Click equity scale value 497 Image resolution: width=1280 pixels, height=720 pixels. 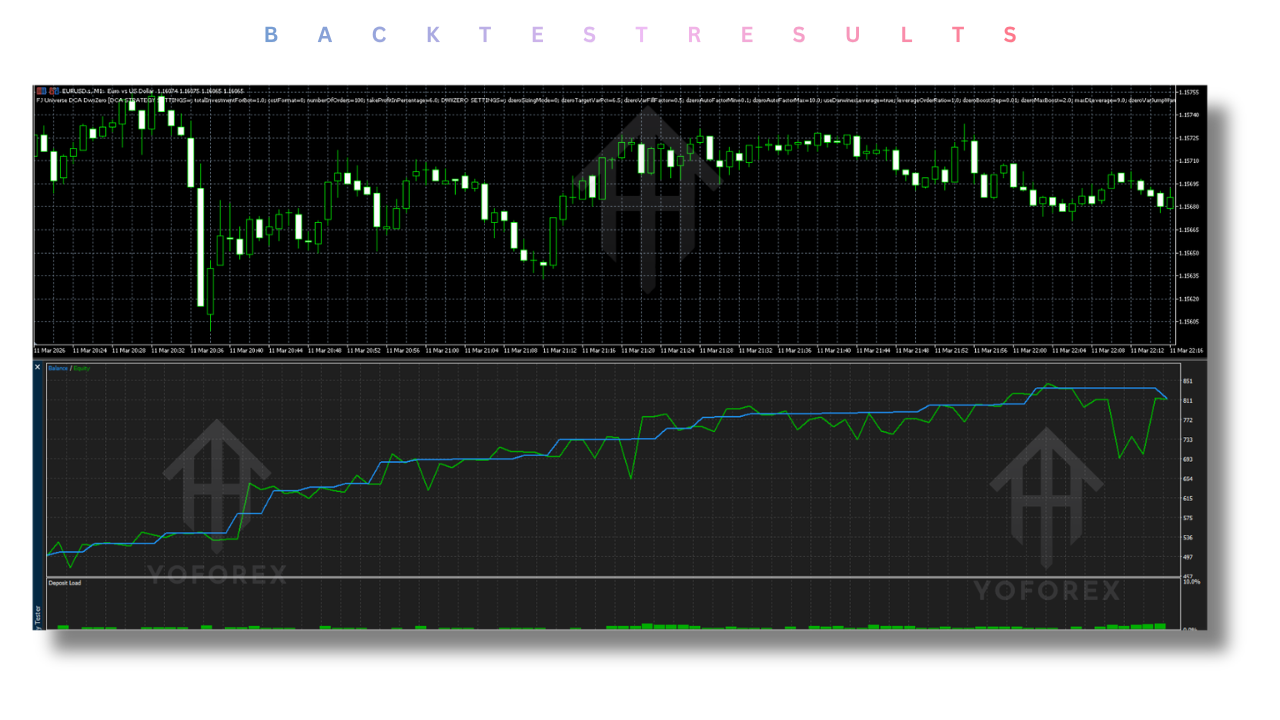point(1188,557)
